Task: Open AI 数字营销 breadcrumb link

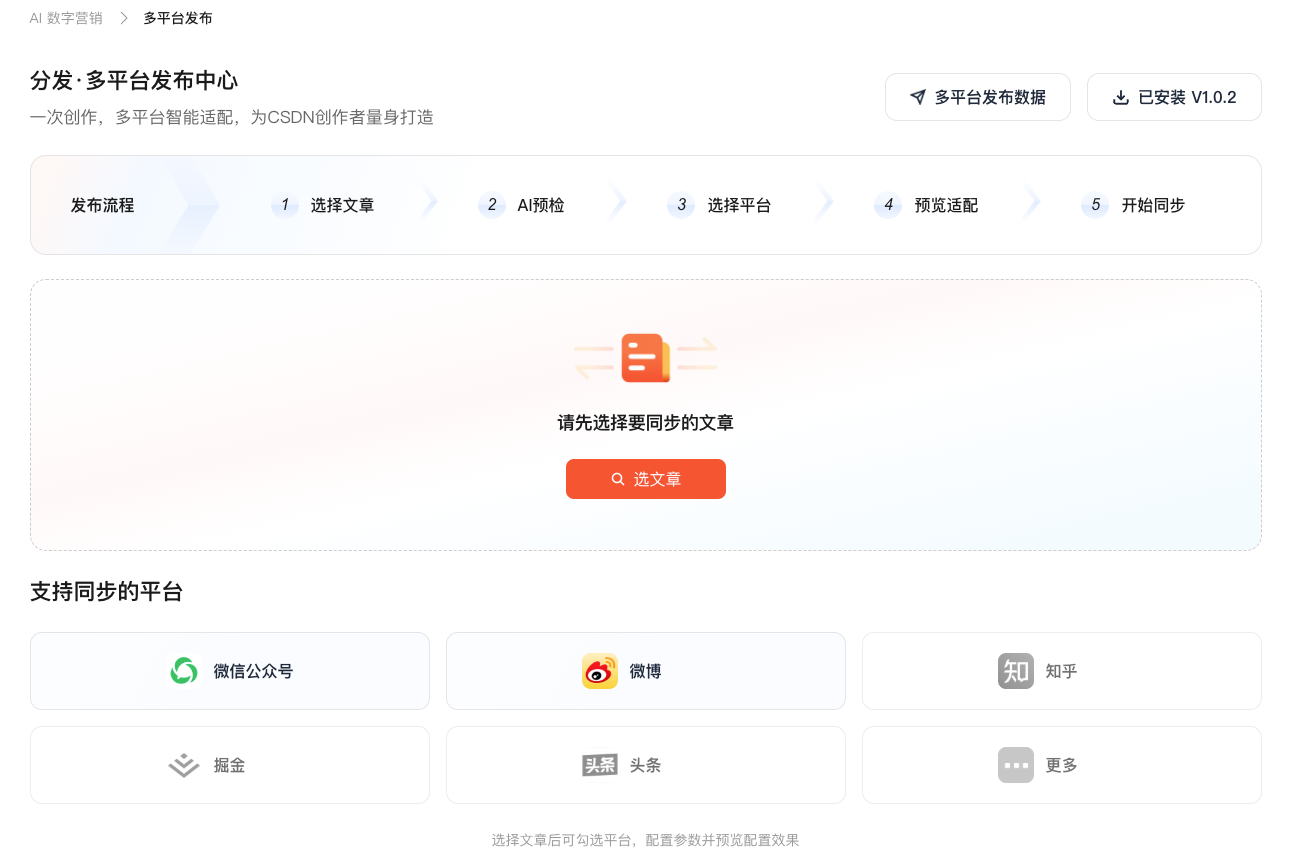Action: point(66,17)
